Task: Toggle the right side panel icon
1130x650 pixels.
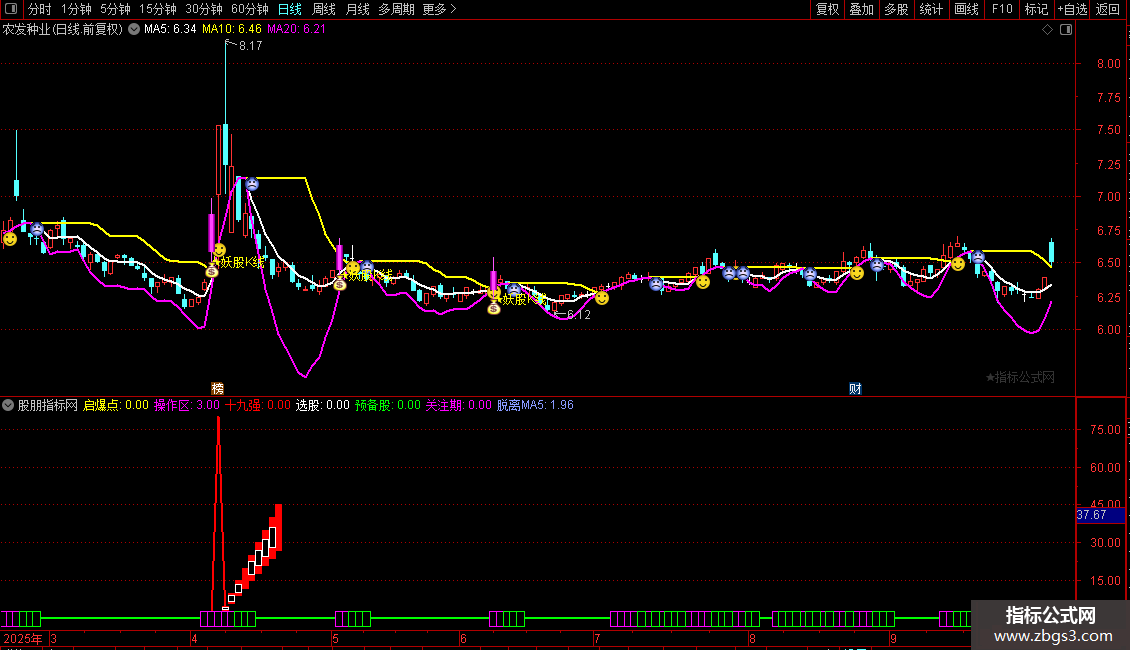Action: [x=1063, y=30]
